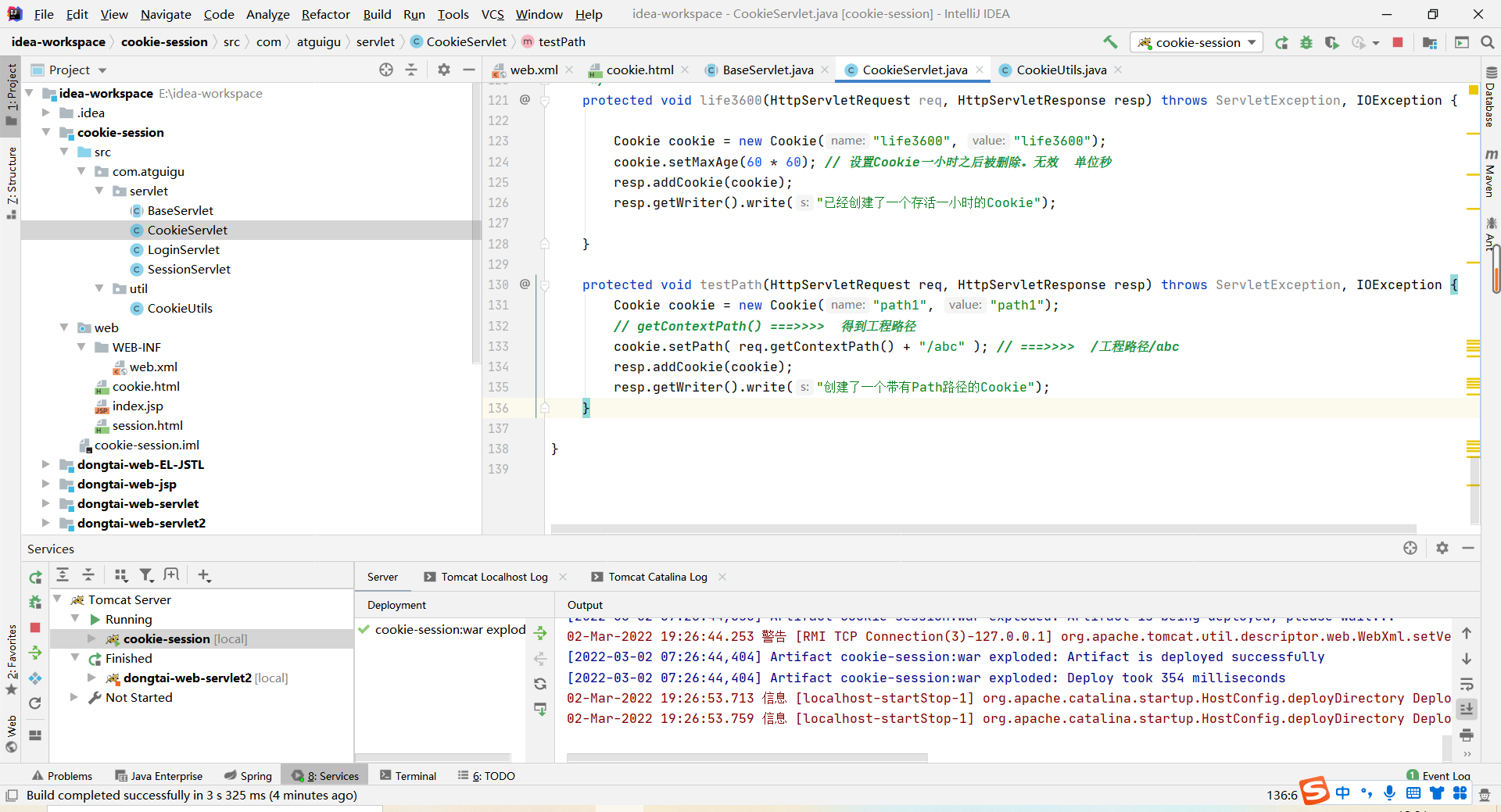Open Project Structure icon in toolbar
Screen dimensions: 1501x812
coord(1430,42)
